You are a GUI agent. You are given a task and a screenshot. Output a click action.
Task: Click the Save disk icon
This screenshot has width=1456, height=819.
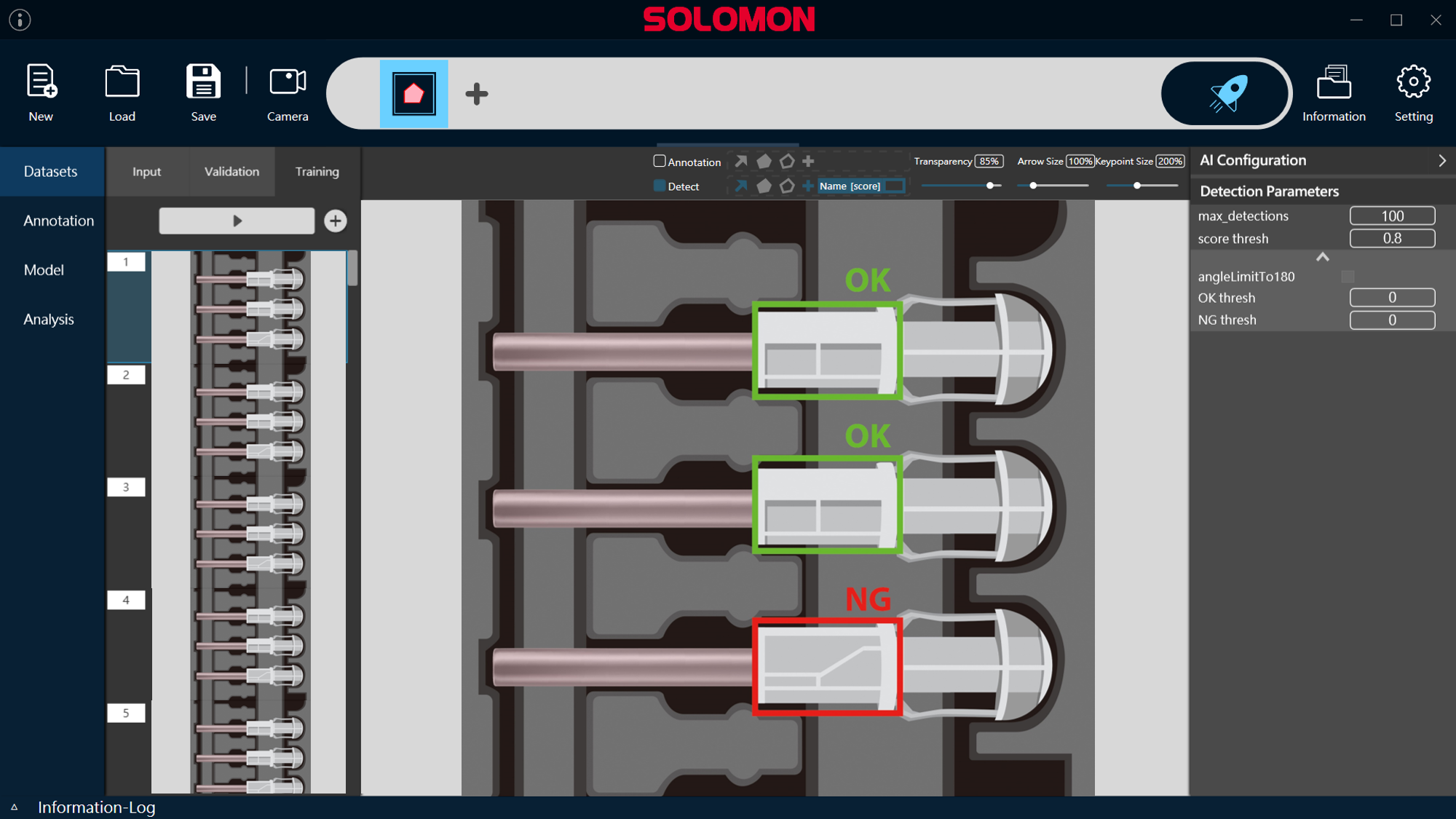pyautogui.click(x=203, y=82)
